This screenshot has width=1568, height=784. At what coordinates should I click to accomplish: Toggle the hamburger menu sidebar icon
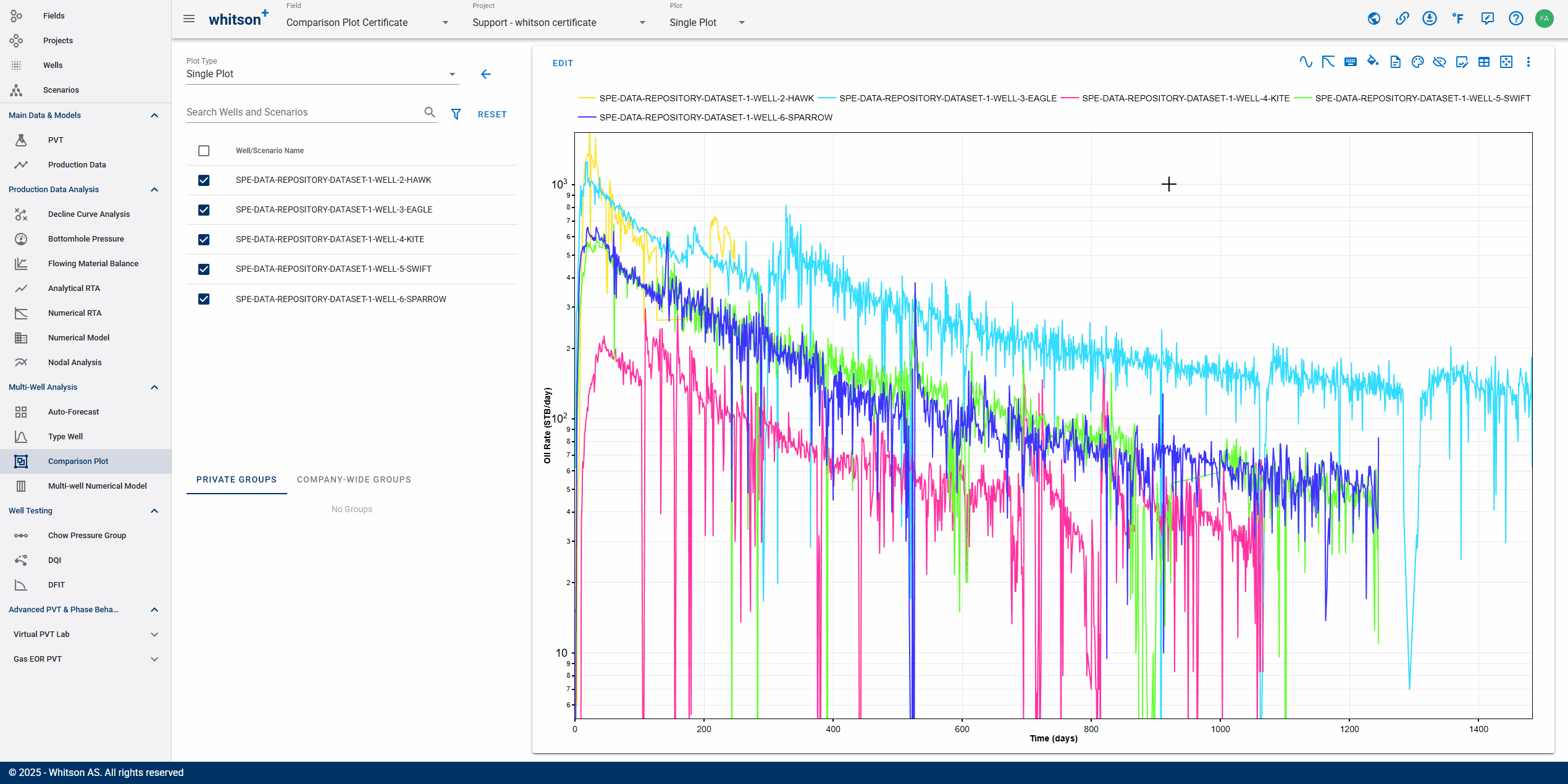pos(189,19)
